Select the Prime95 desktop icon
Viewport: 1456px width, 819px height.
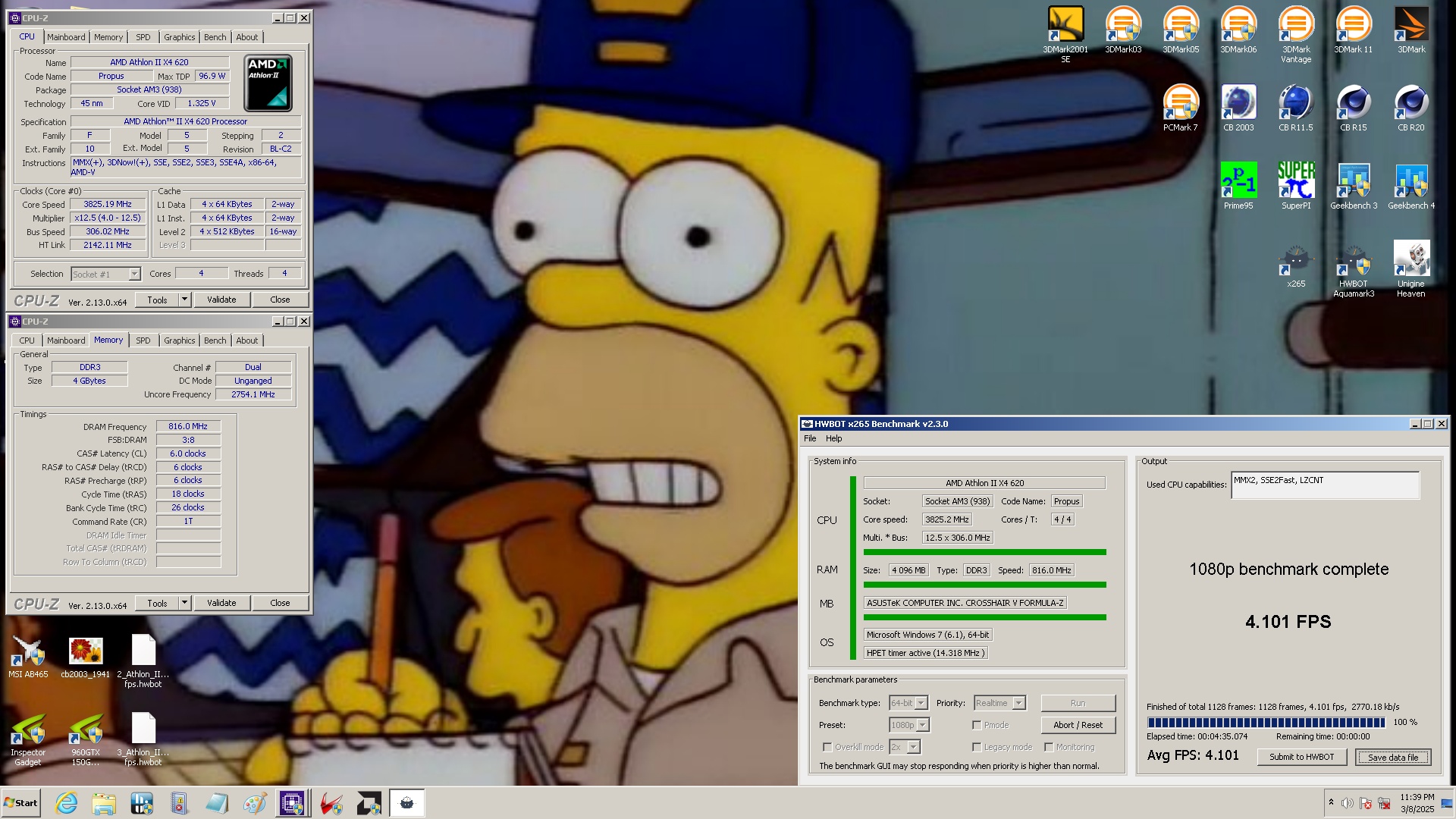[1238, 186]
